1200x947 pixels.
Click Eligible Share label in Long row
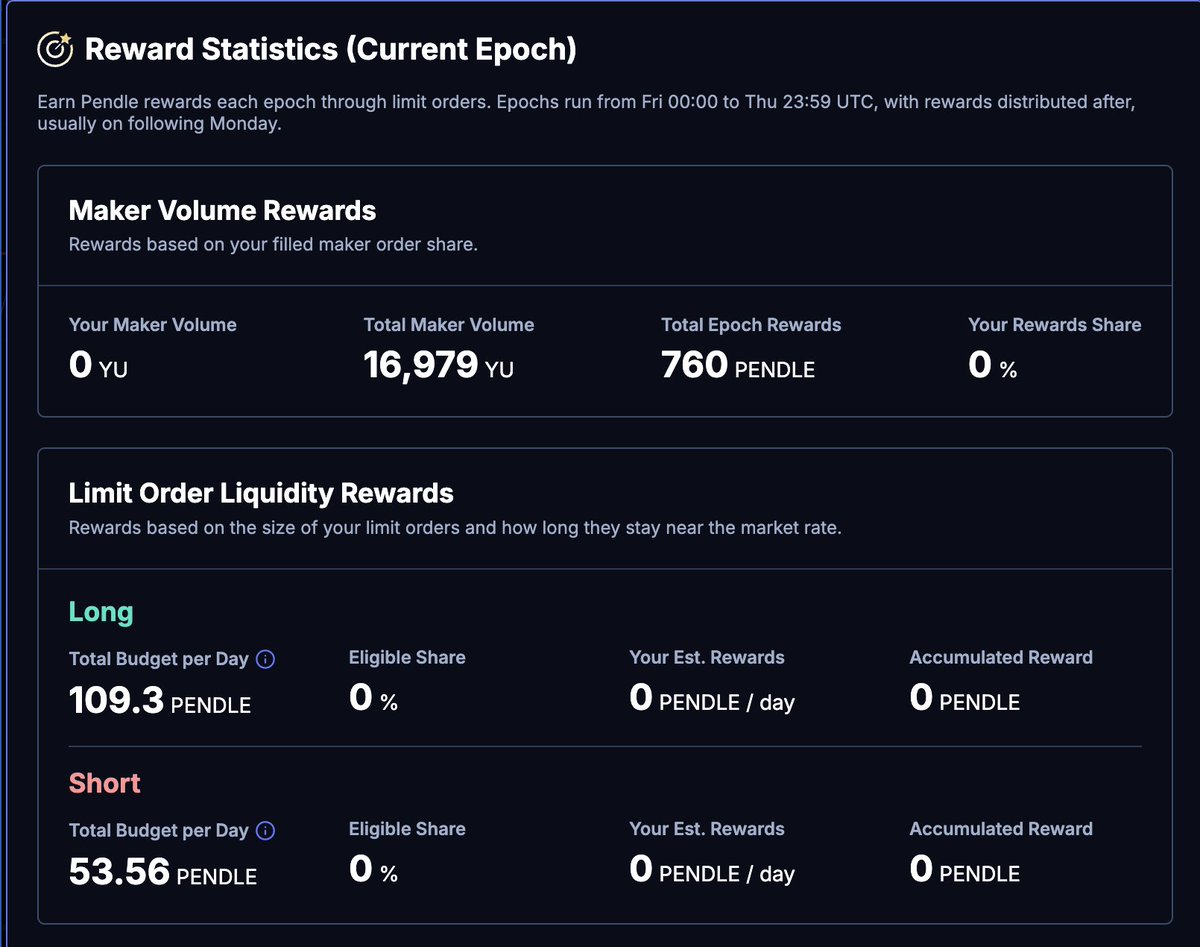[x=407, y=658]
